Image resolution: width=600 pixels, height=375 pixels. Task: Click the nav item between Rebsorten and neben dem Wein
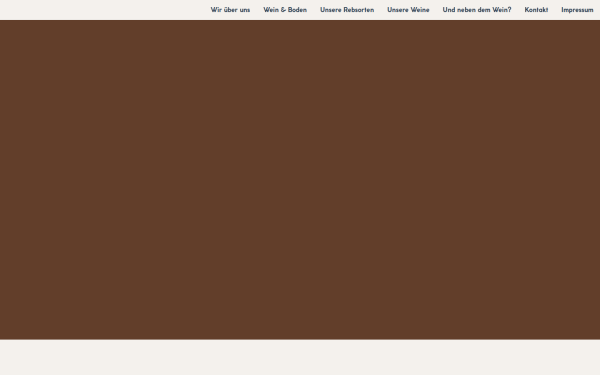[x=408, y=10]
